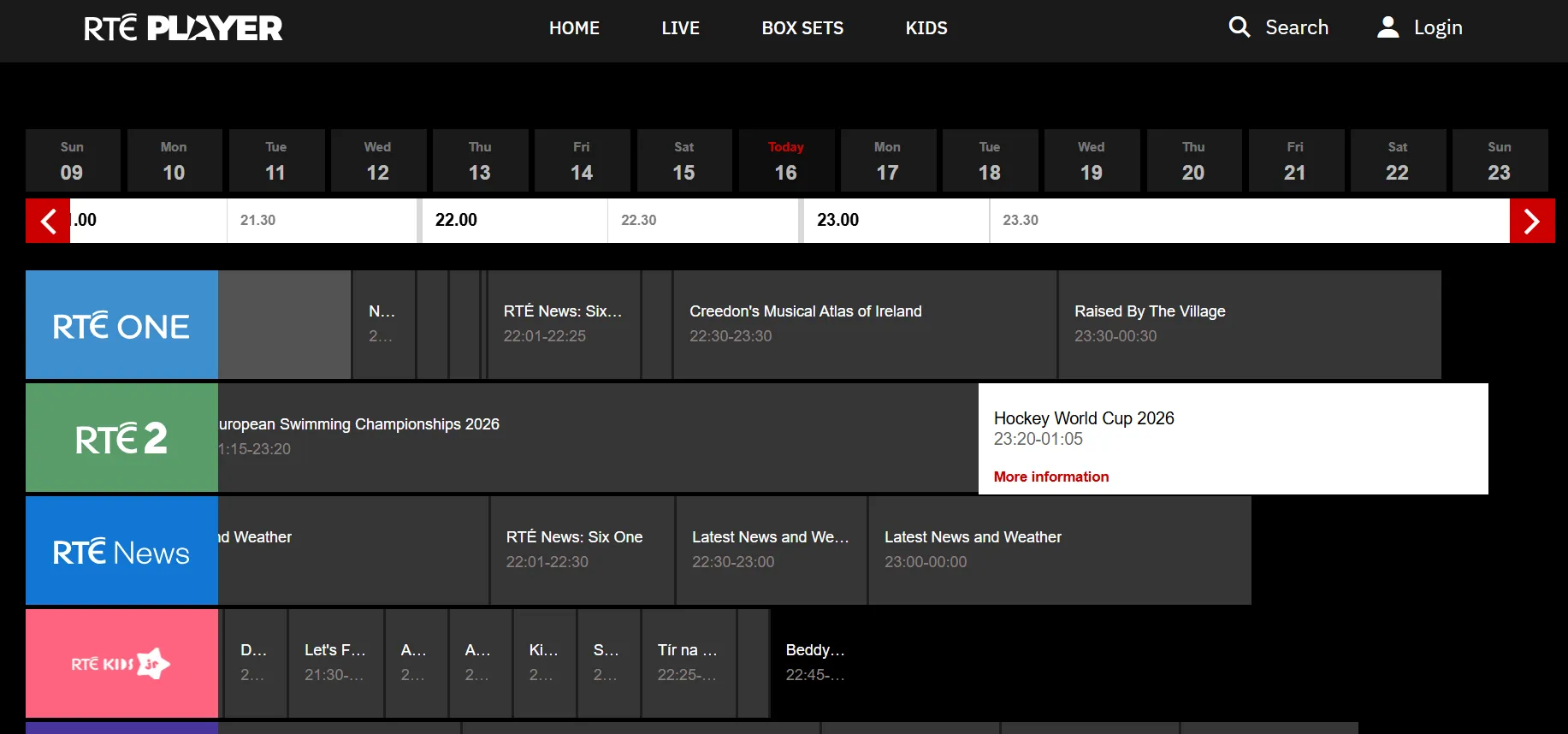This screenshot has height=734, width=1568.
Task: Click the 23.30 time marker
Action: (1021, 220)
